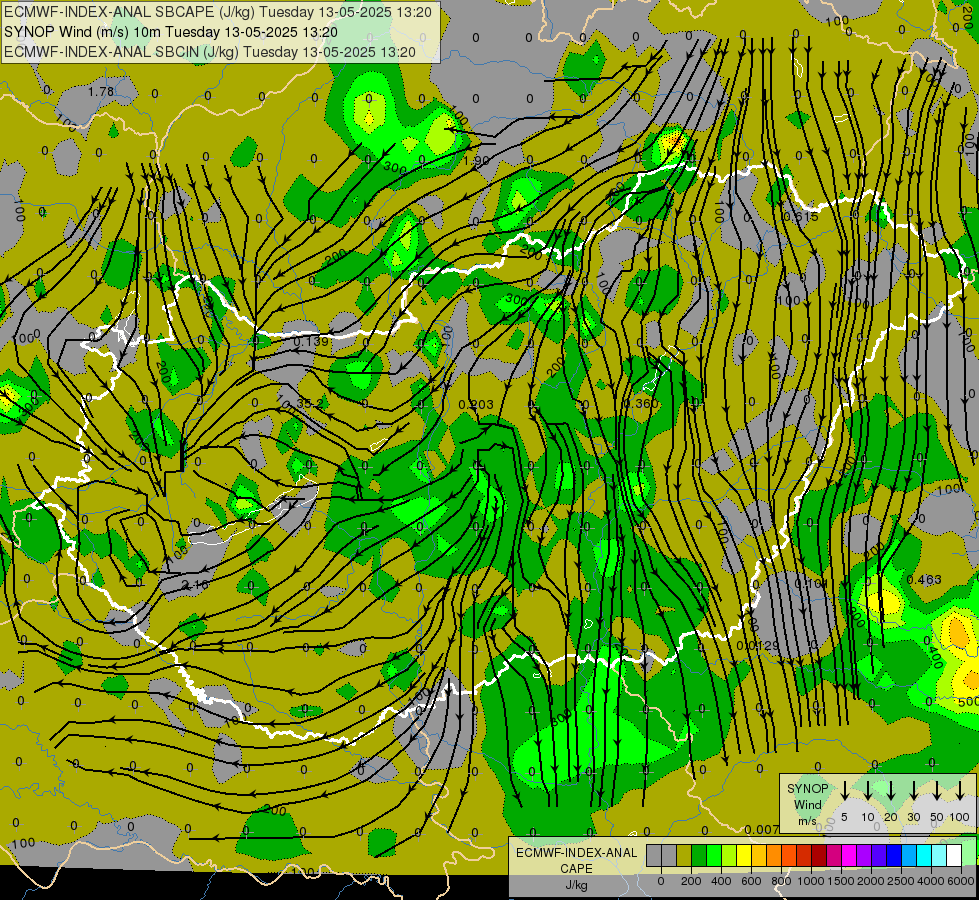The height and width of the screenshot is (900, 979).
Task: Click the 0 tick label on color scale
Action: click(661, 881)
